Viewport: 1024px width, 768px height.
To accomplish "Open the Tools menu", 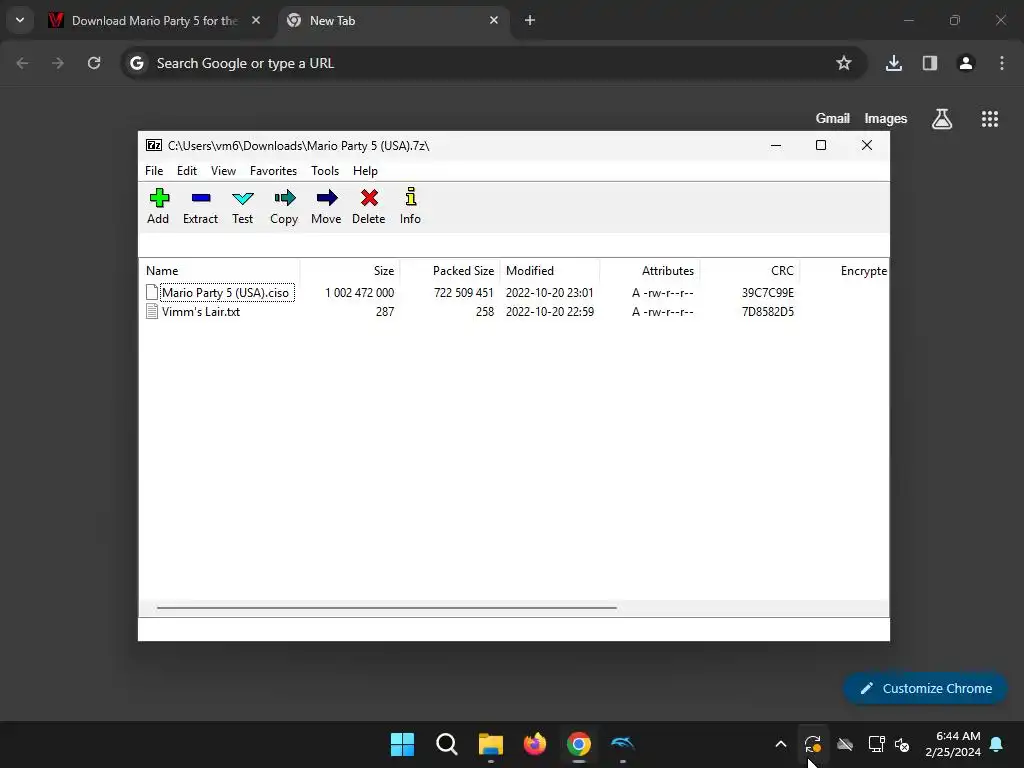I will pyautogui.click(x=325, y=170).
